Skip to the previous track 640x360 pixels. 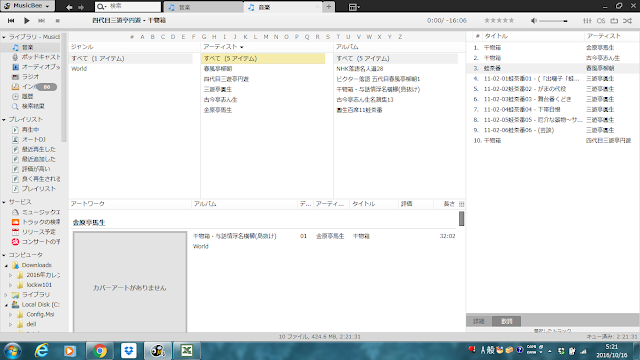click(x=11, y=20)
